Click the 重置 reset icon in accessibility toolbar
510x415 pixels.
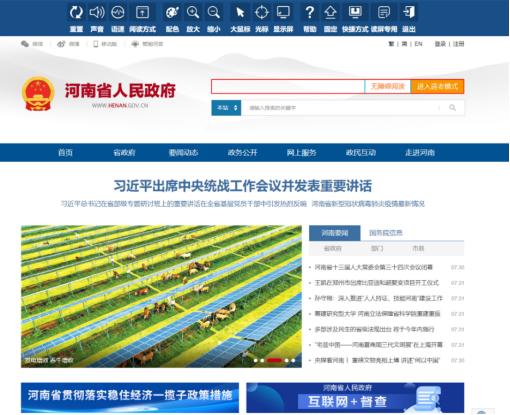tap(76, 13)
